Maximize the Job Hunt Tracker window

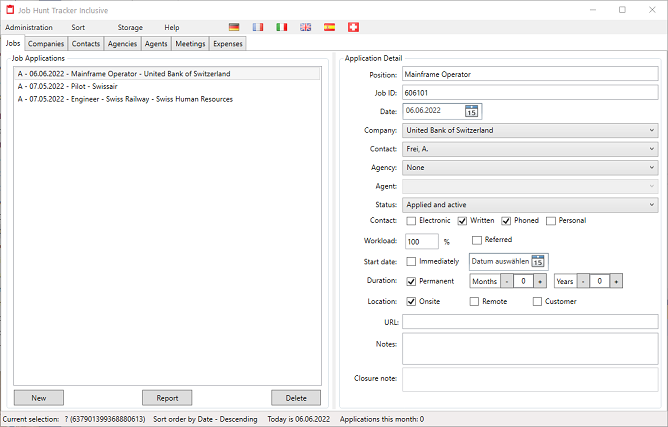click(622, 10)
